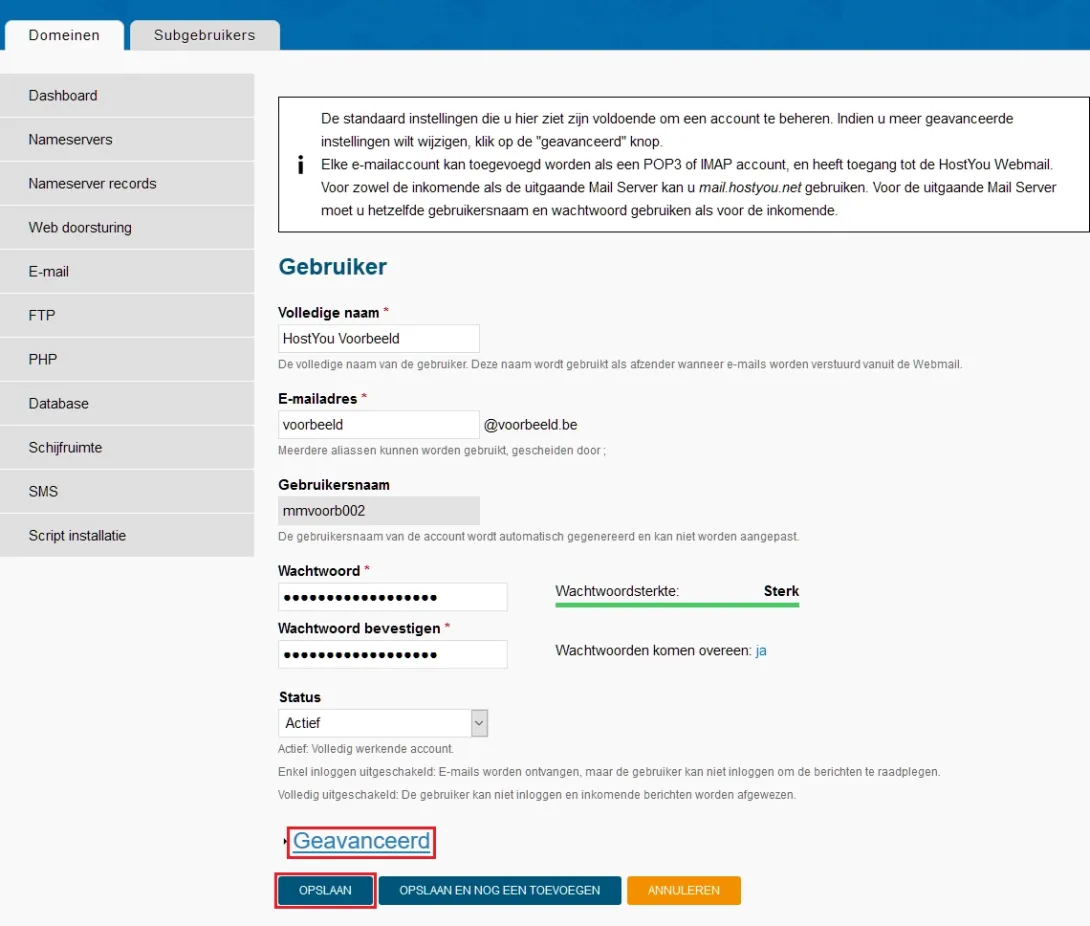Click the Wachtwoord bevestigen field
The height and width of the screenshot is (926, 1090).
(x=392, y=654)
